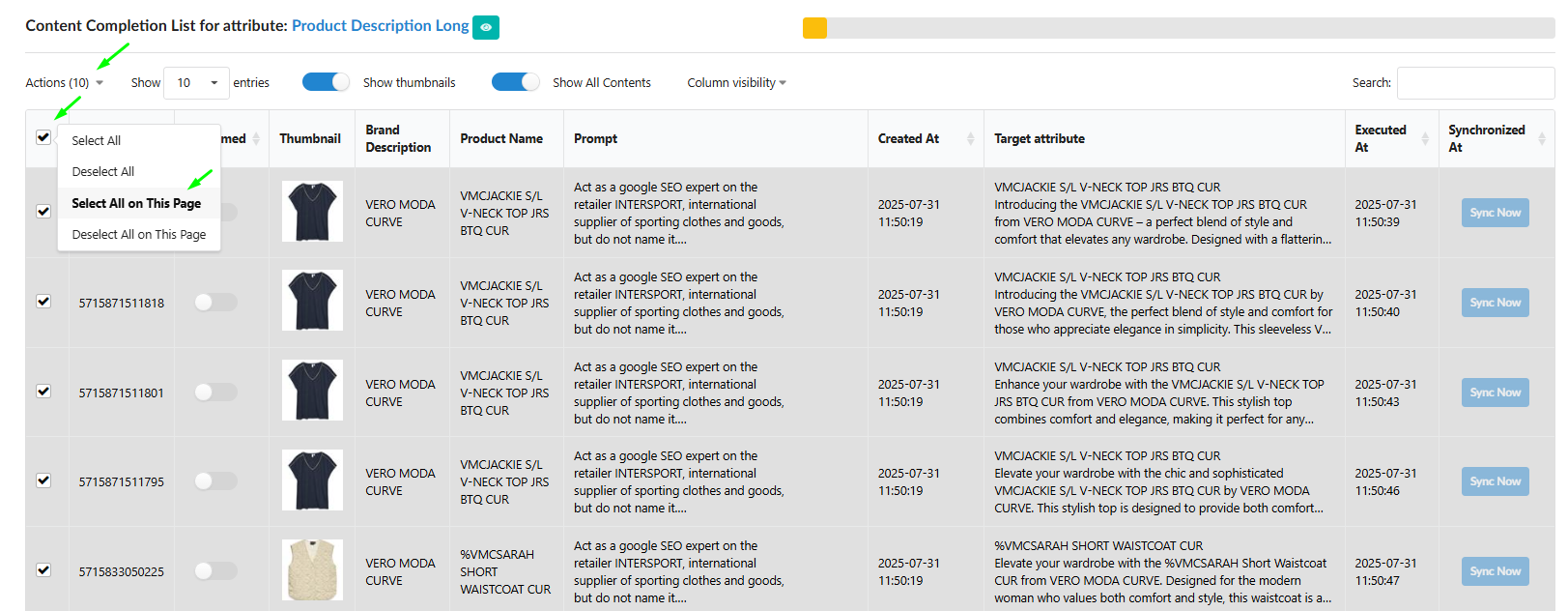Click the prompt text in row 5715871511795
Screen dimensions: 1568x611
(679, 482)
